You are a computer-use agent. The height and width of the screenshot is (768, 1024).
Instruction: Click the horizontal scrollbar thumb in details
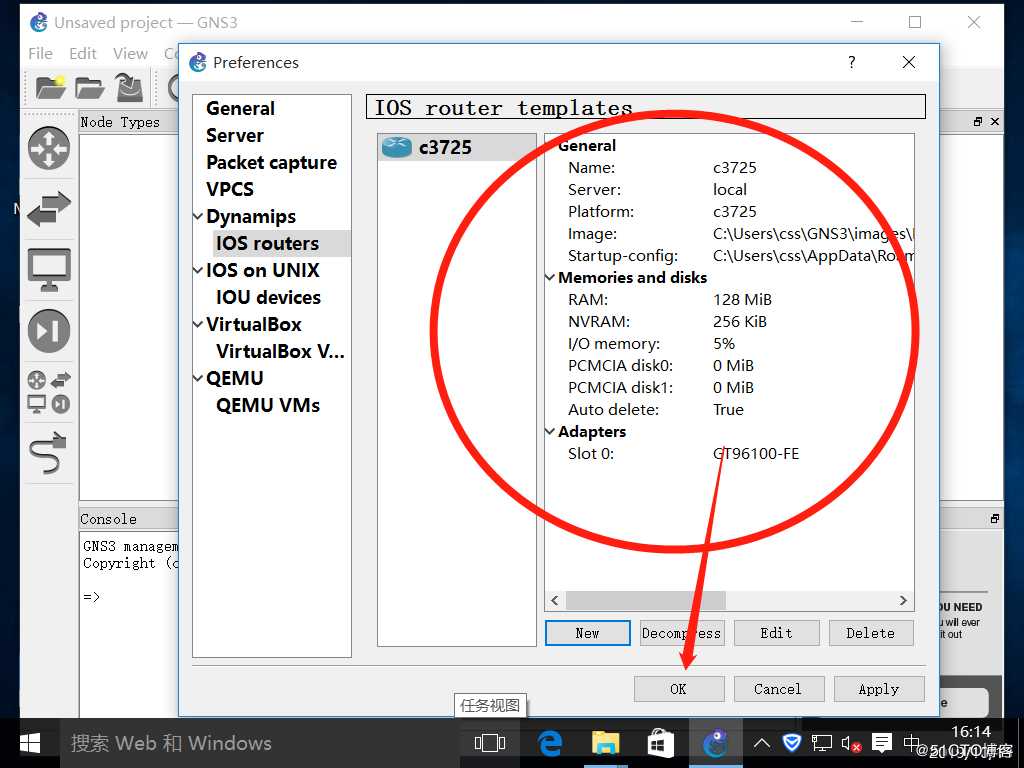point(646,600)
